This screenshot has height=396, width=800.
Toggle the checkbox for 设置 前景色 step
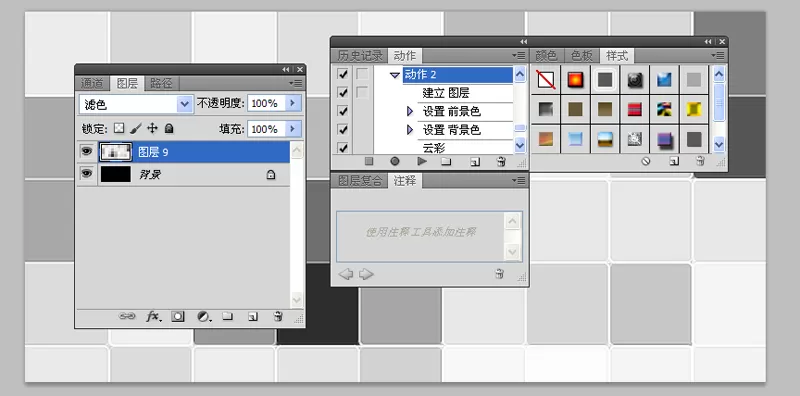click(343, 111)
